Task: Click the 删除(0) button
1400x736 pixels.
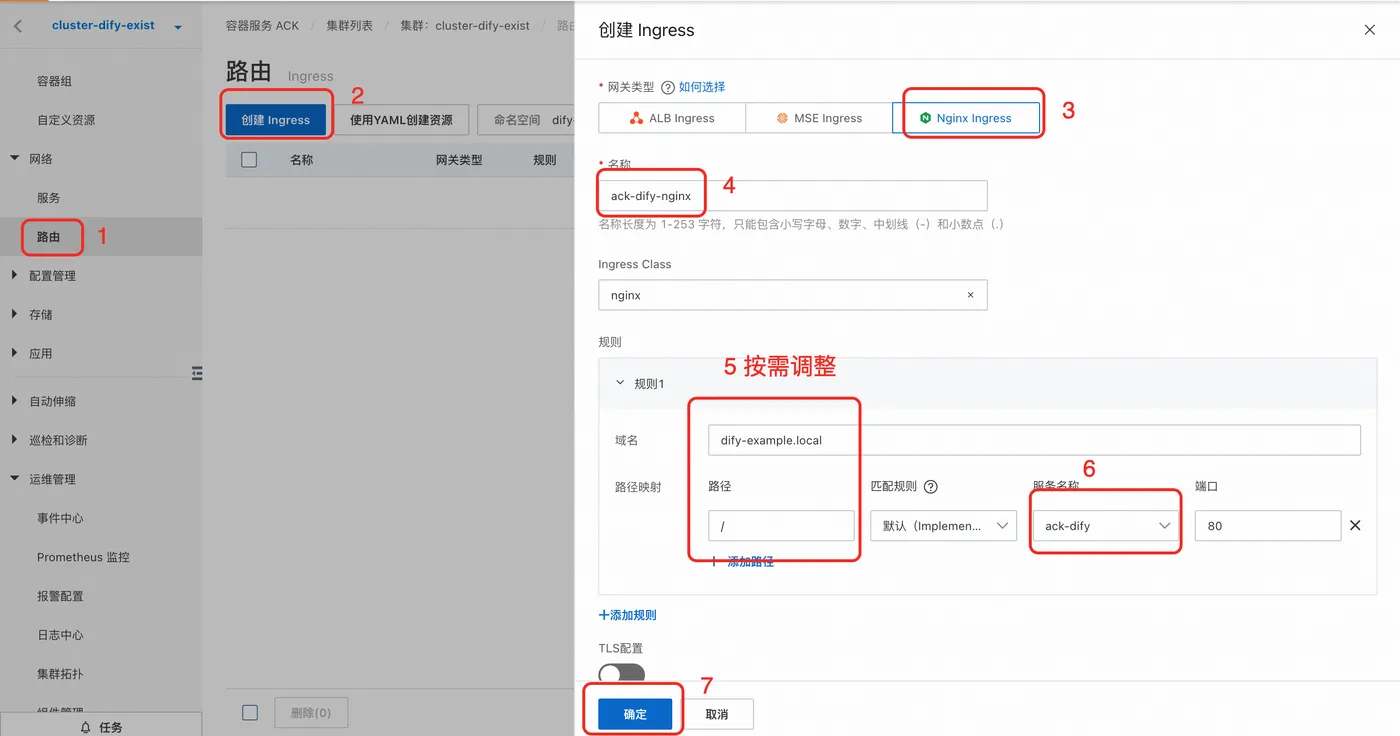Action: pos(311,713)
